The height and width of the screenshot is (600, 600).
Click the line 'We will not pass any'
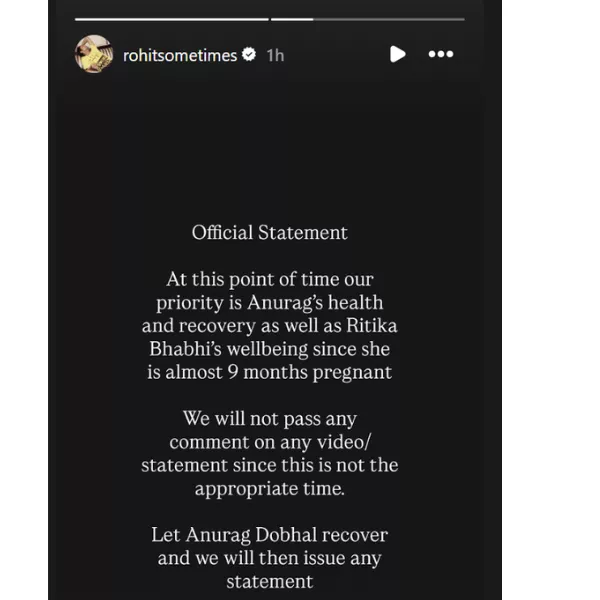click(x=270, y=419)
